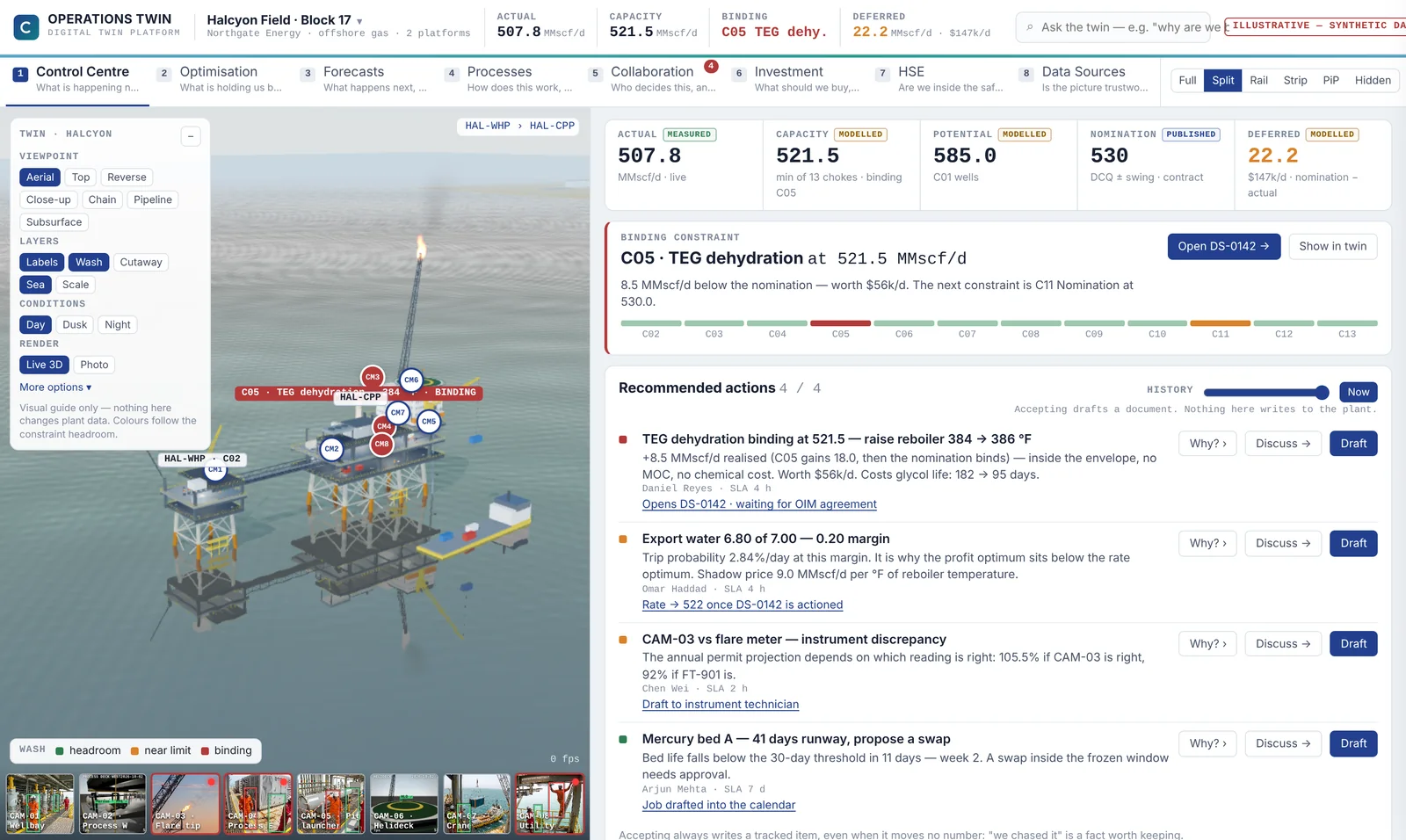Screen dimensions: 1406x840
Task: Click Open DS-0142 button
Action: [1223, 246]
